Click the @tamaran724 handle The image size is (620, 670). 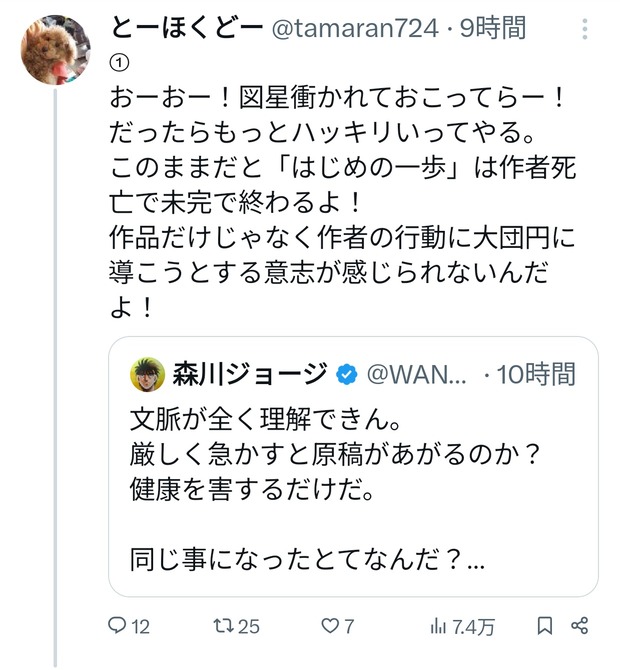[355, 29]
